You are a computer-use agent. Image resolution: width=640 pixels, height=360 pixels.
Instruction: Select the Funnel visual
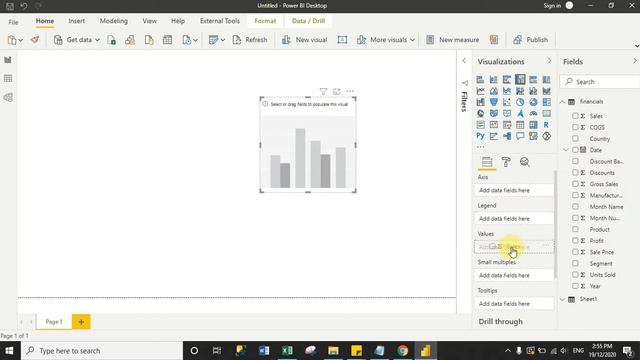coord(493,102)
